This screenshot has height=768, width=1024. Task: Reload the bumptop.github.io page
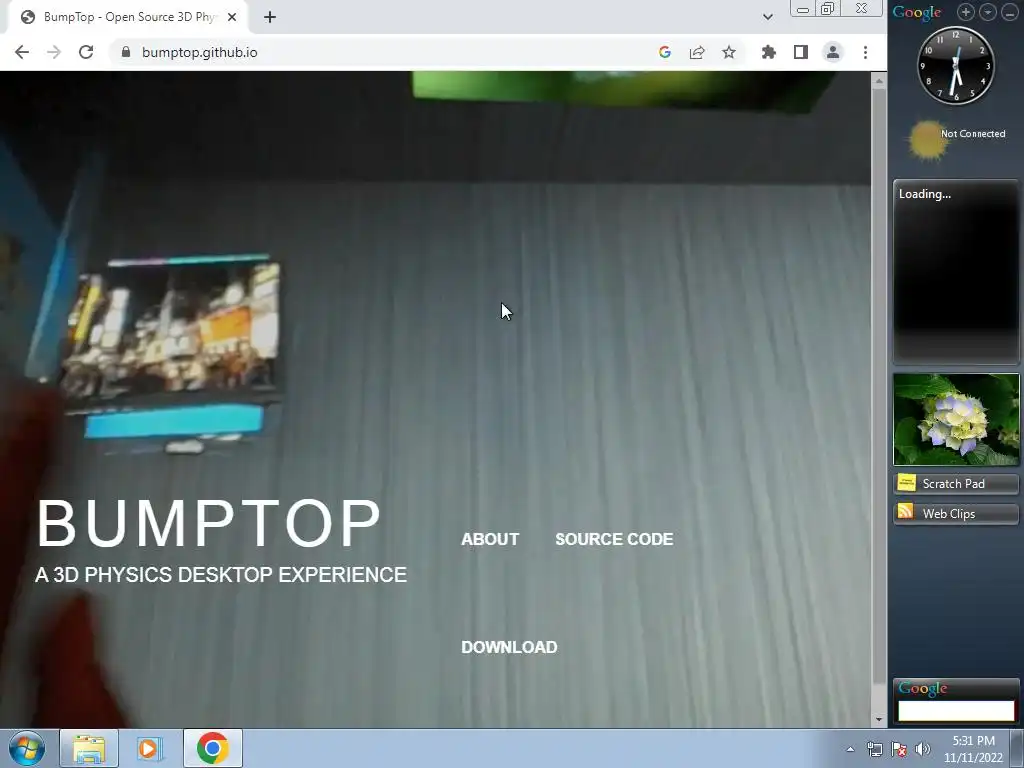click(x=86, y=52)
